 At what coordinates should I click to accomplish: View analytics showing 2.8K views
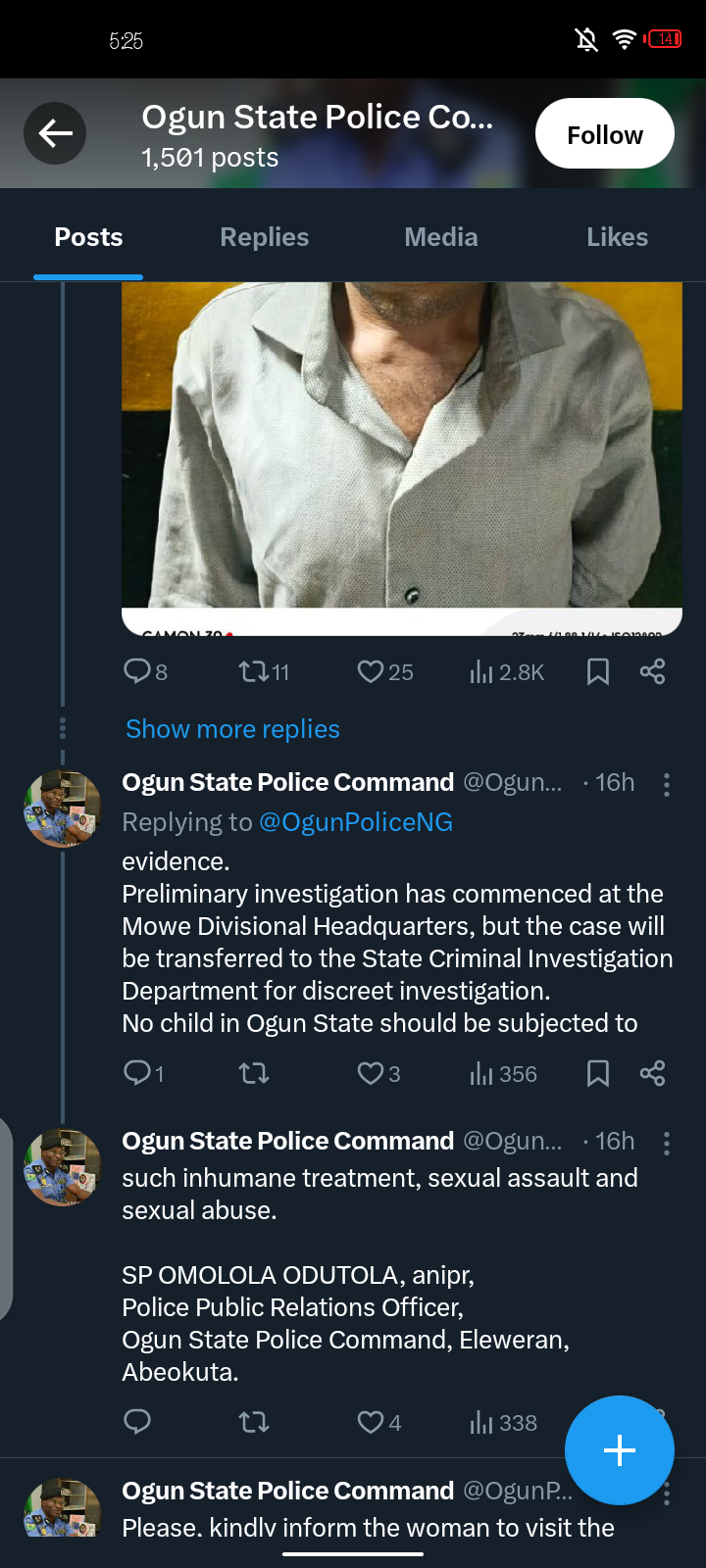click(506, 671)
